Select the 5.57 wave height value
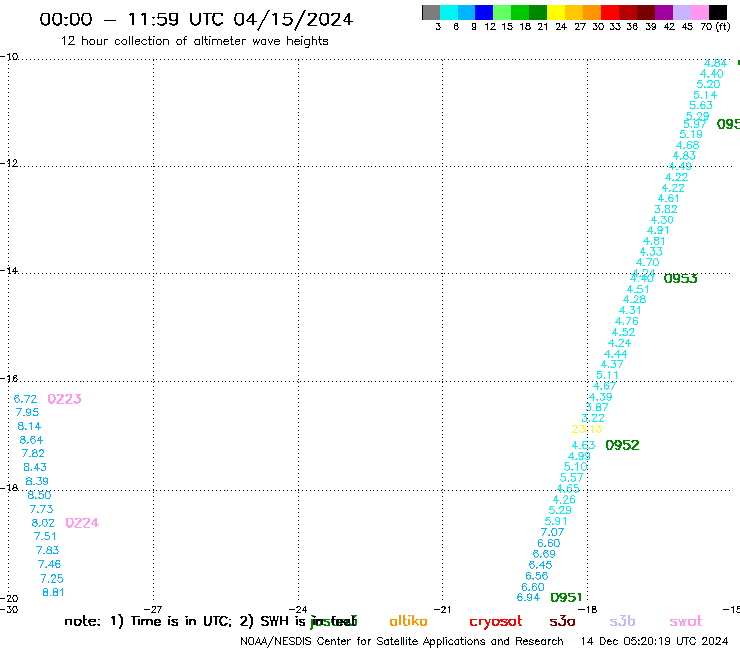740x650 pixels. point(572,478)
